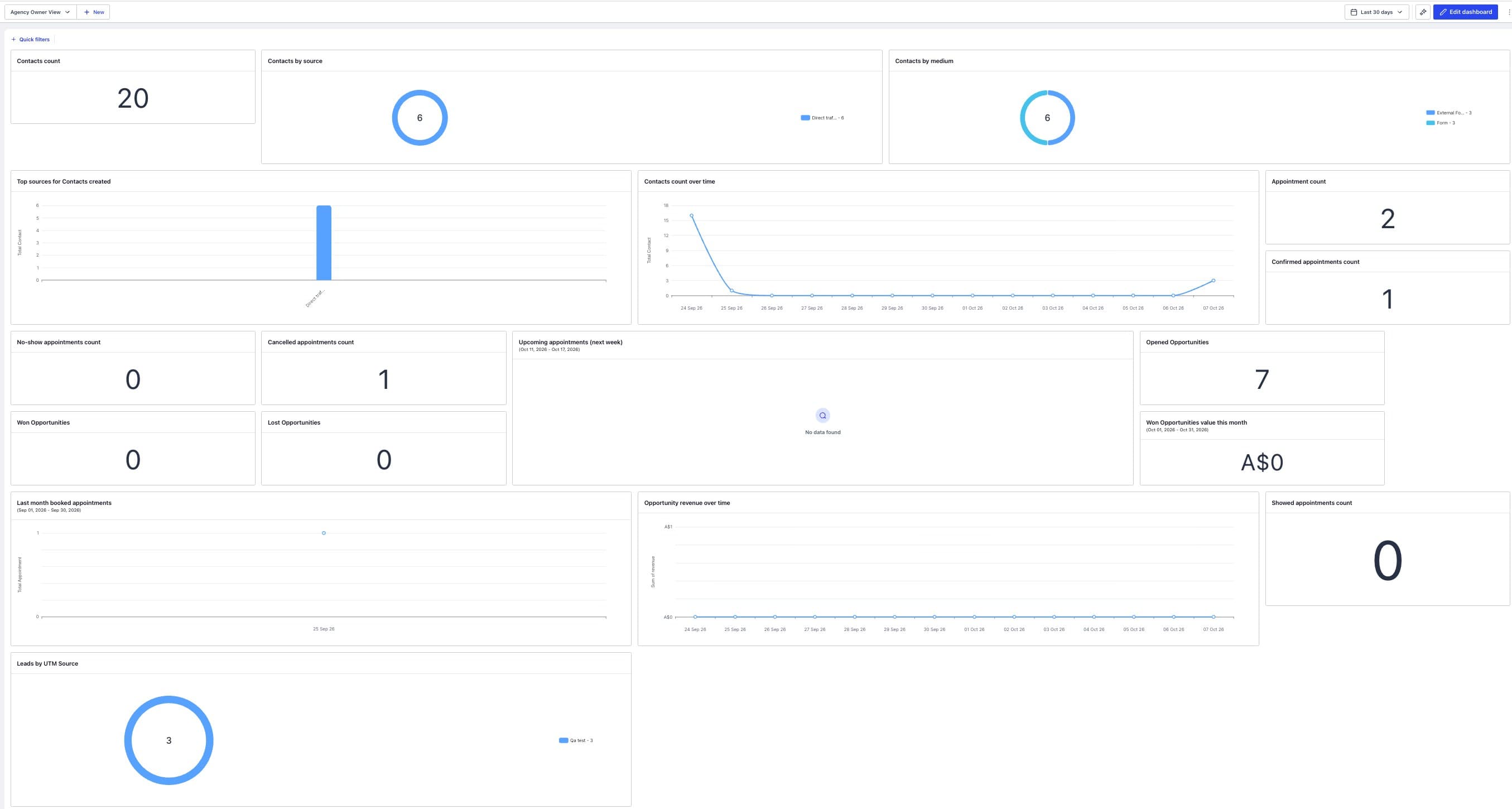The height and width of the screenshot is (809, 1512).
Task: Click the Oct 11, 2026 - Oct 17, 2026 date subtitle
Action: [549, 349]
